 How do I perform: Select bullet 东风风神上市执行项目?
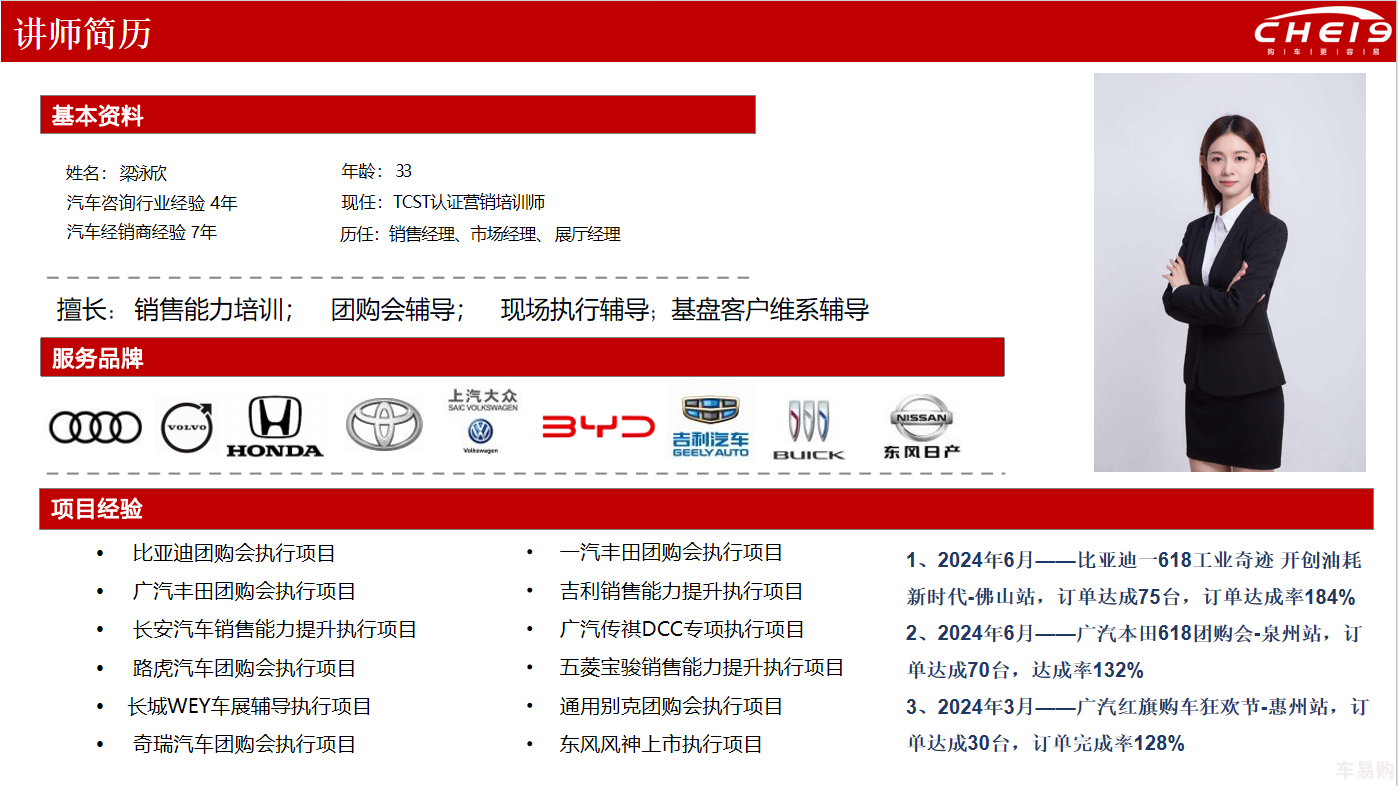(x=661, y=744)
